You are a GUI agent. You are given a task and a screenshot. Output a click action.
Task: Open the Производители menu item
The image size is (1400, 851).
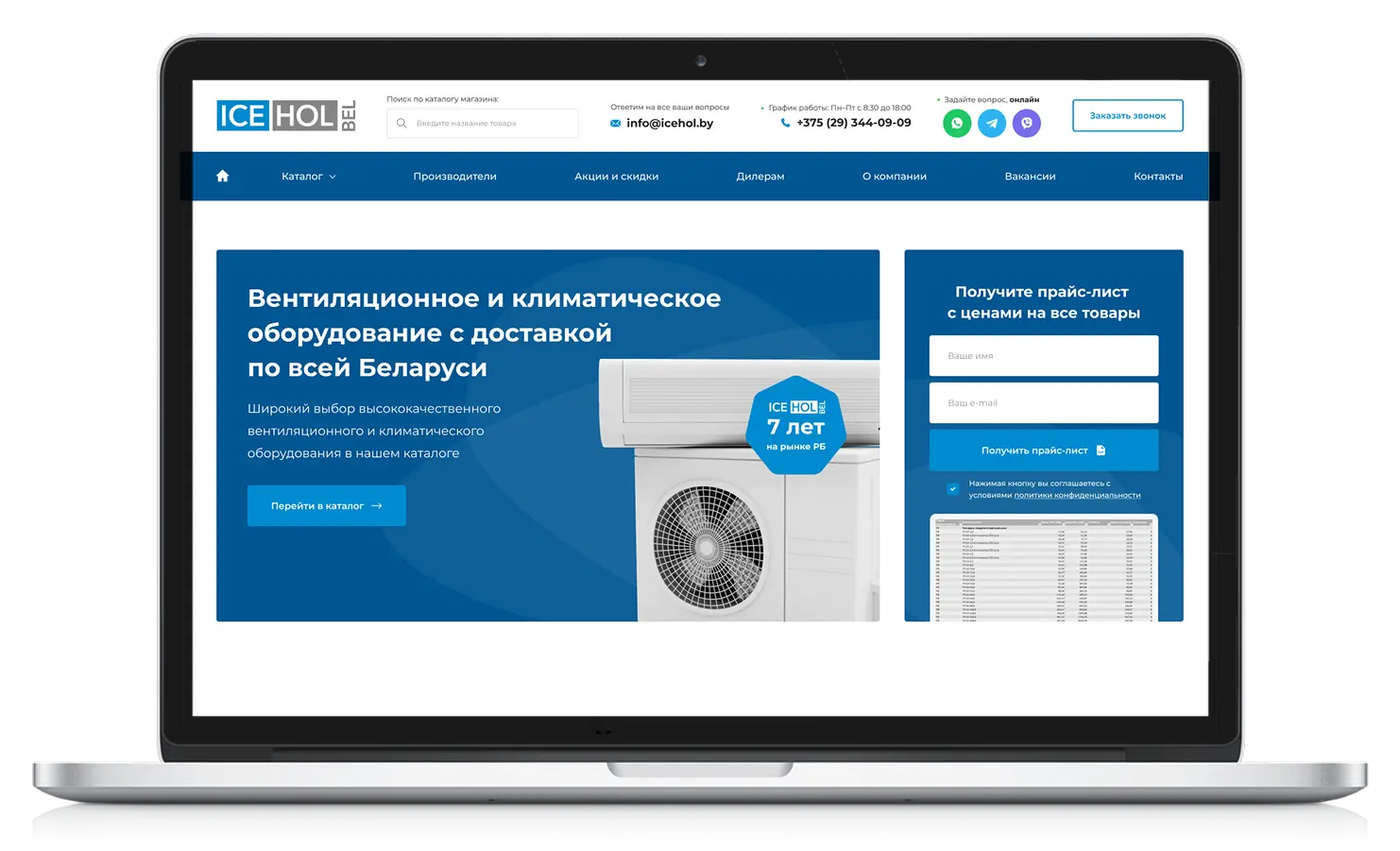[454, 177]
